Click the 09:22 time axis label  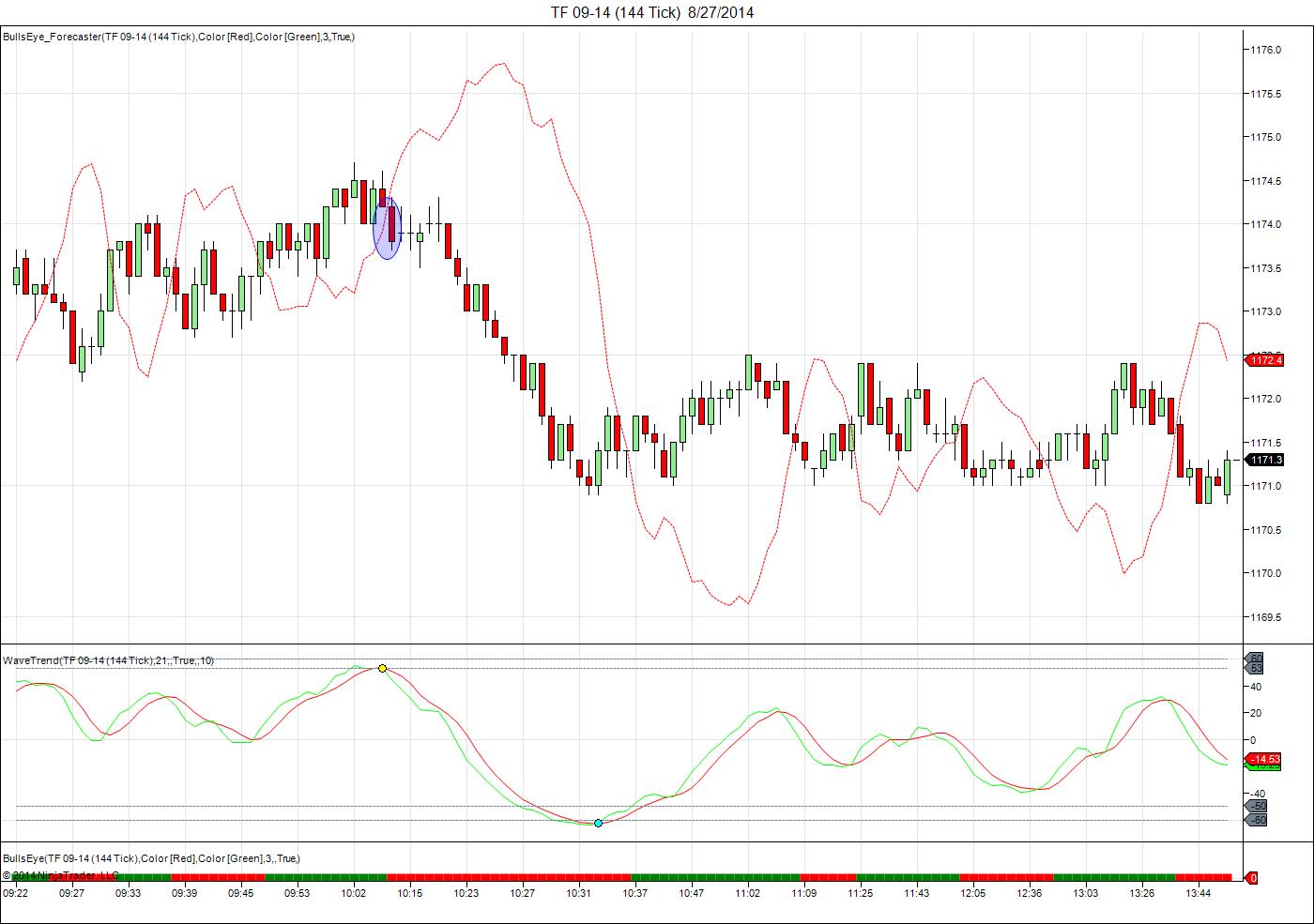tap(15, 893)
